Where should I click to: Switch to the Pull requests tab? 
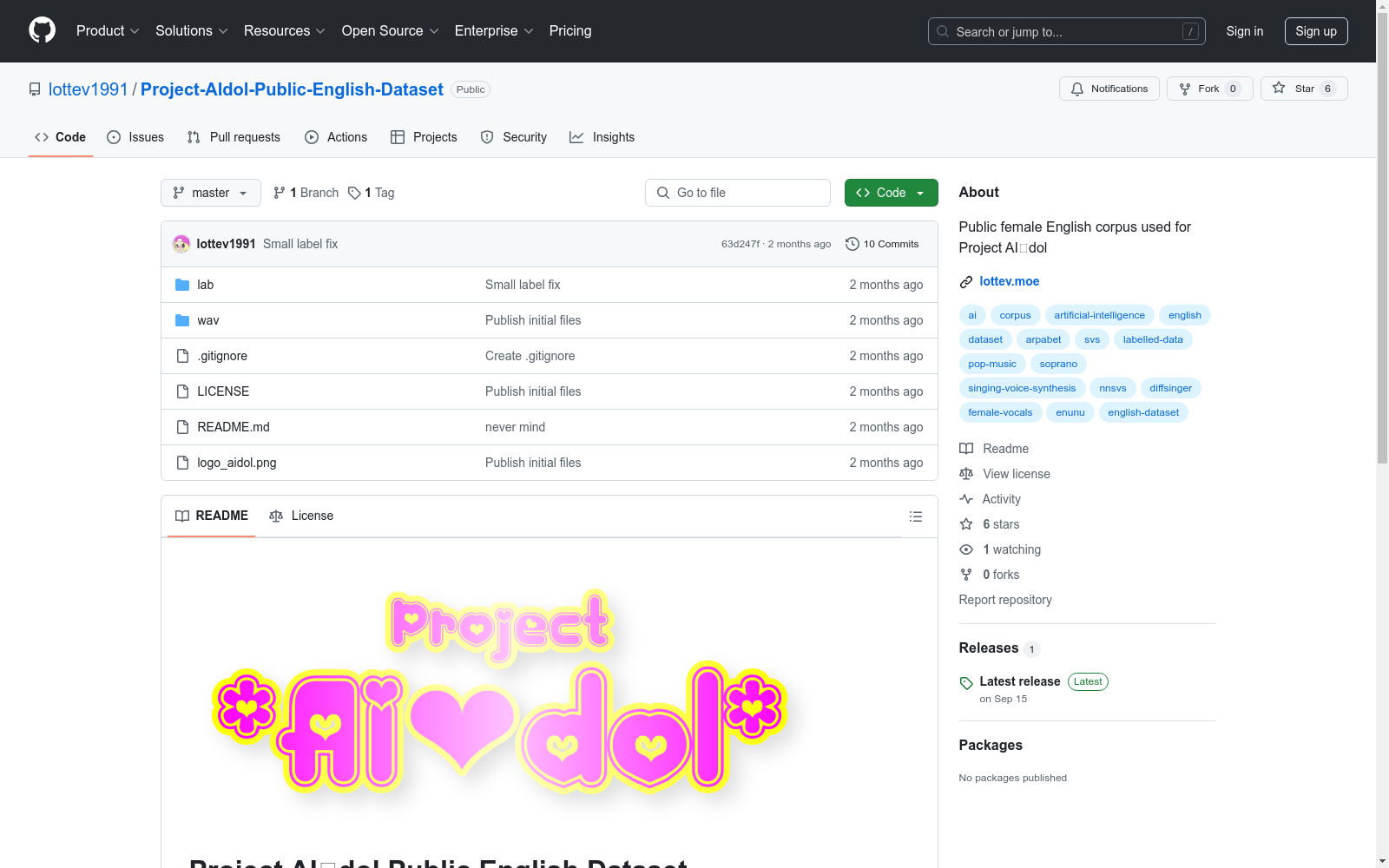(234, 137)
